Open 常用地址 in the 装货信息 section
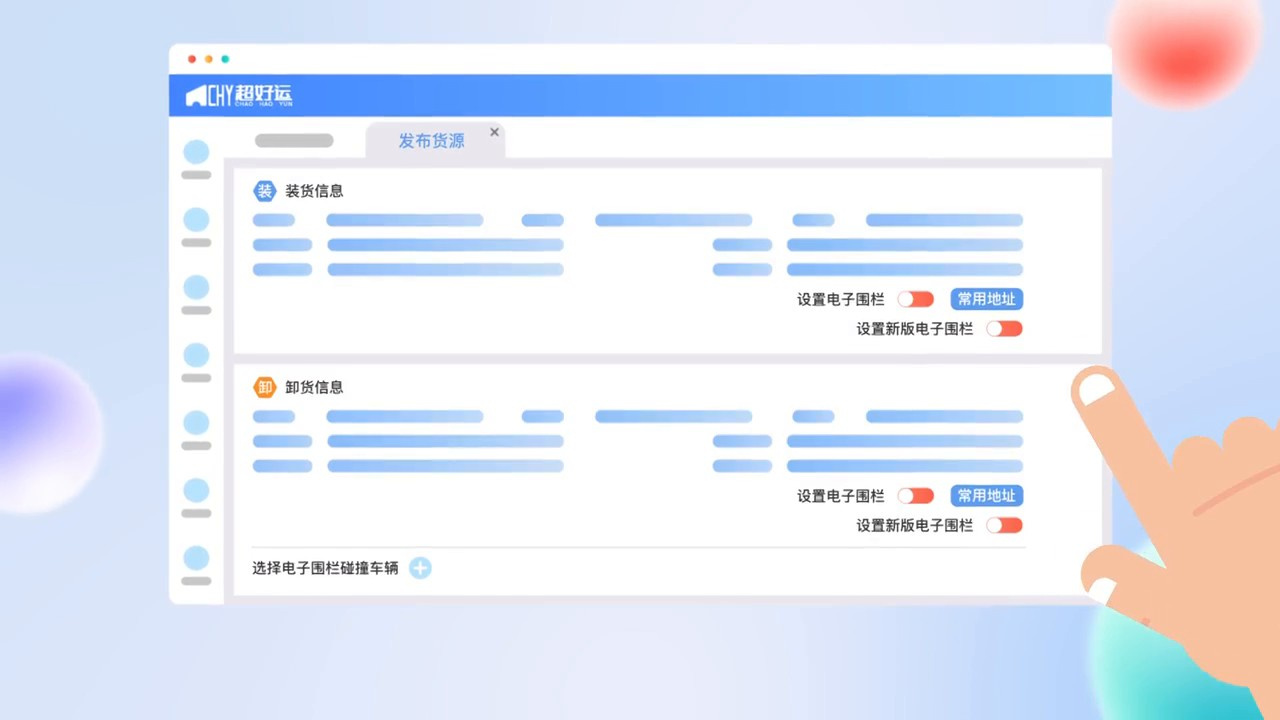 tap(986, 299)
